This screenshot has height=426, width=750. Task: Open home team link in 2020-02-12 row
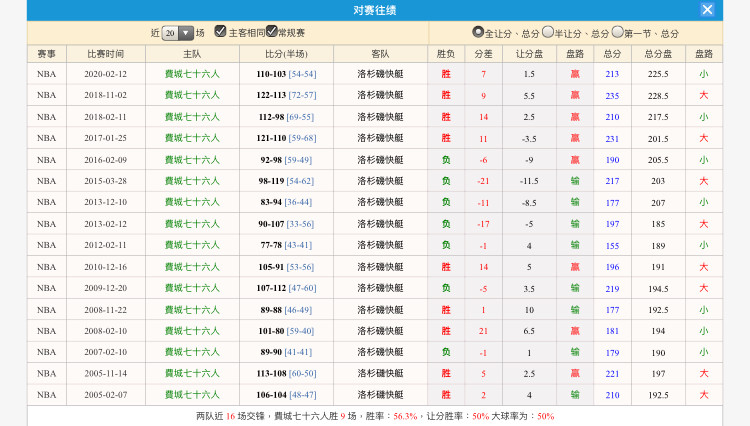[192, 74]
